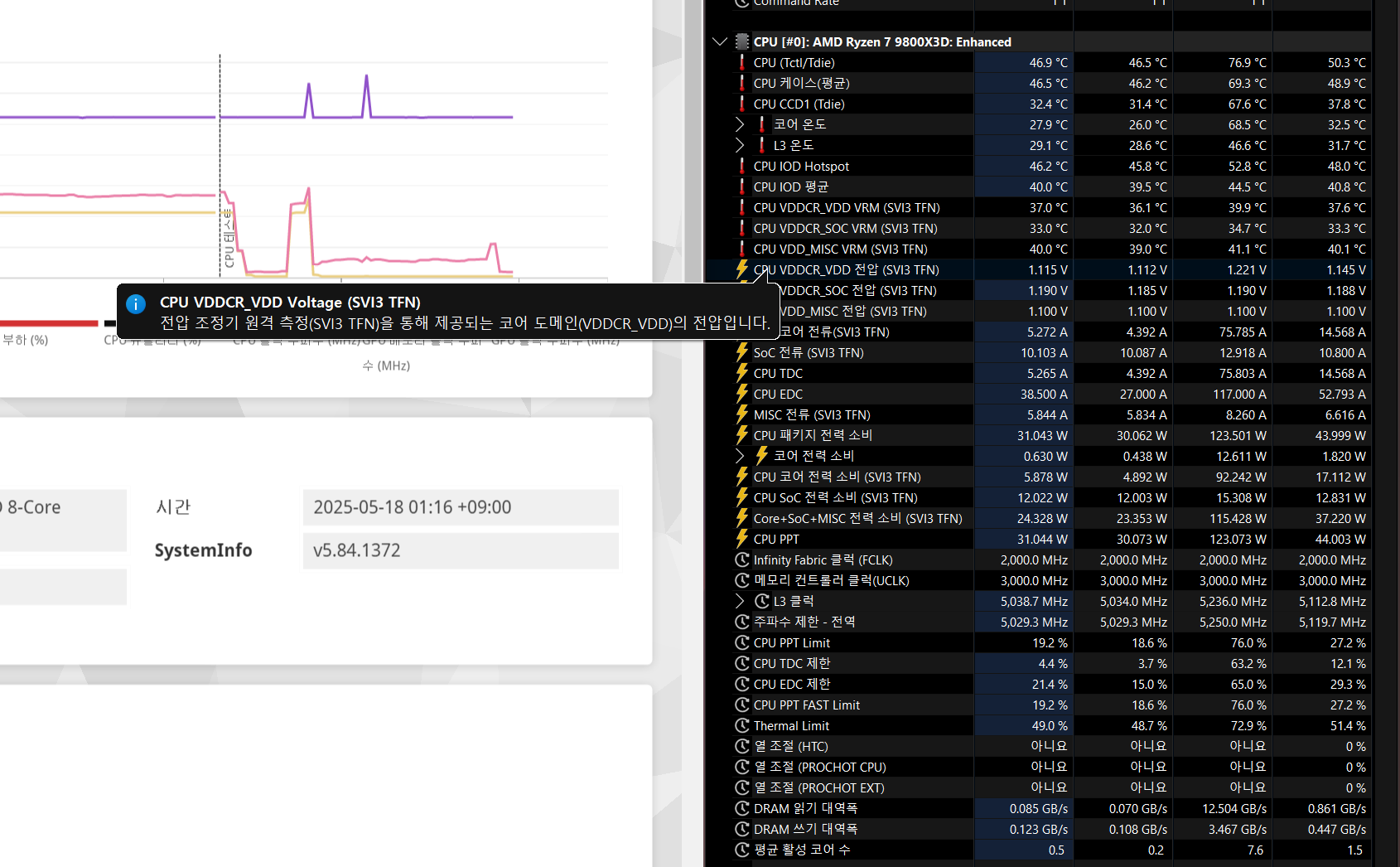Click the clock icon next to Thermal Limit
This screenshot has height=867, width=1400.
[x=741, y=724]
